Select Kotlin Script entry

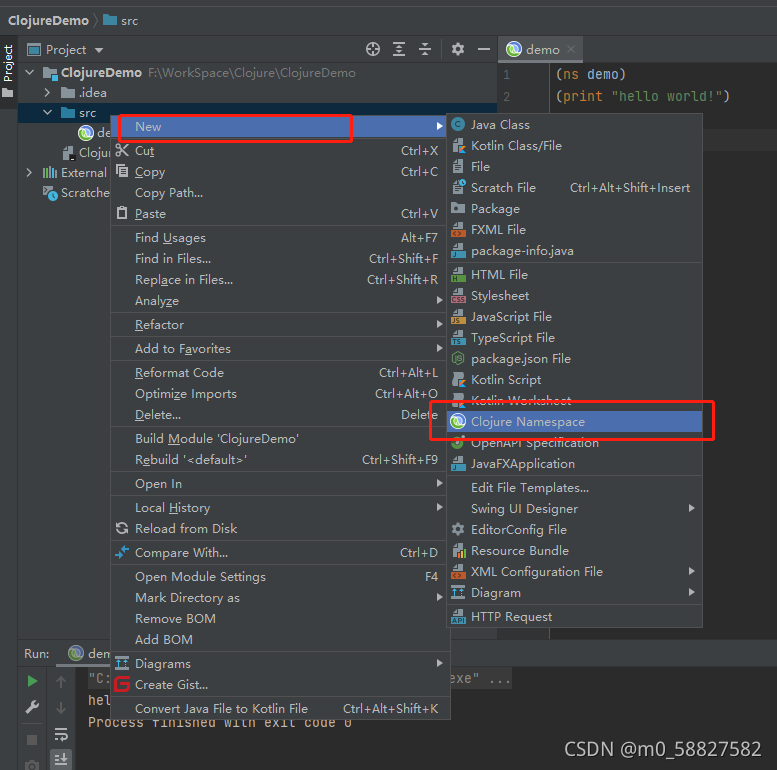pyautogui.click(x=574, y=380)
